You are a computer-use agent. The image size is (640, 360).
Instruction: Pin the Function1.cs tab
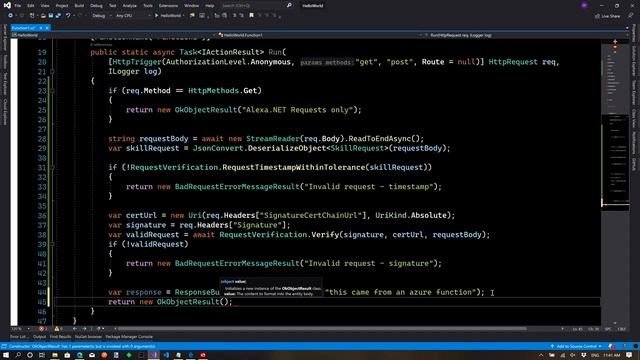click(x=41, y=28)
